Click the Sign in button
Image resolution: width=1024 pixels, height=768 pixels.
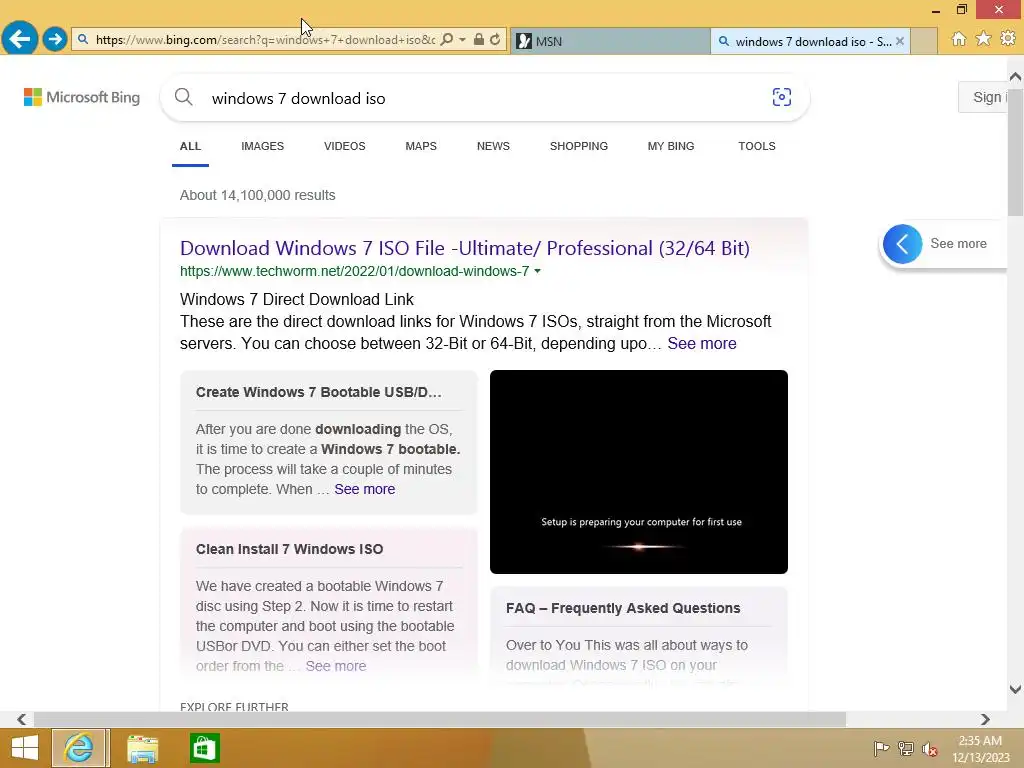tap(984, 97)
